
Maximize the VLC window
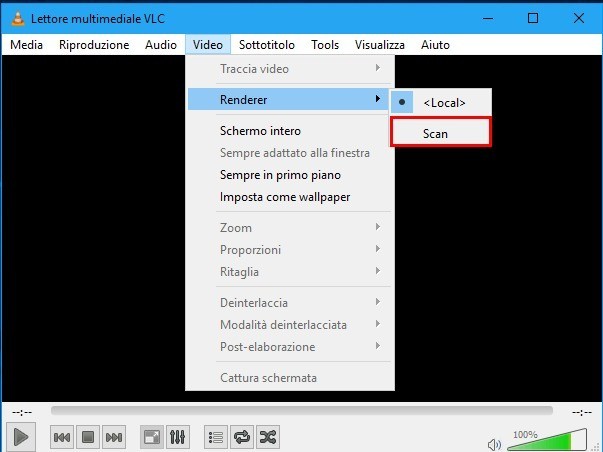(533, 18)
